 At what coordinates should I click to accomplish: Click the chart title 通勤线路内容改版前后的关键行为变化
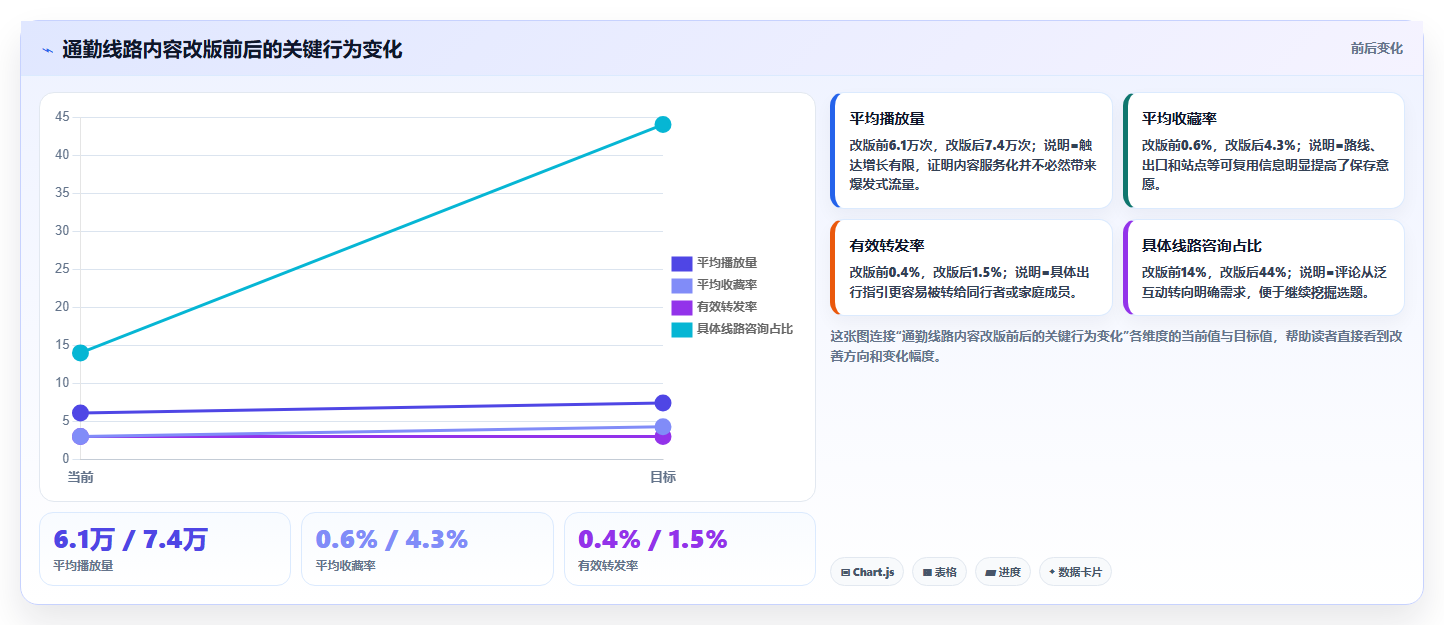(232, 49)
